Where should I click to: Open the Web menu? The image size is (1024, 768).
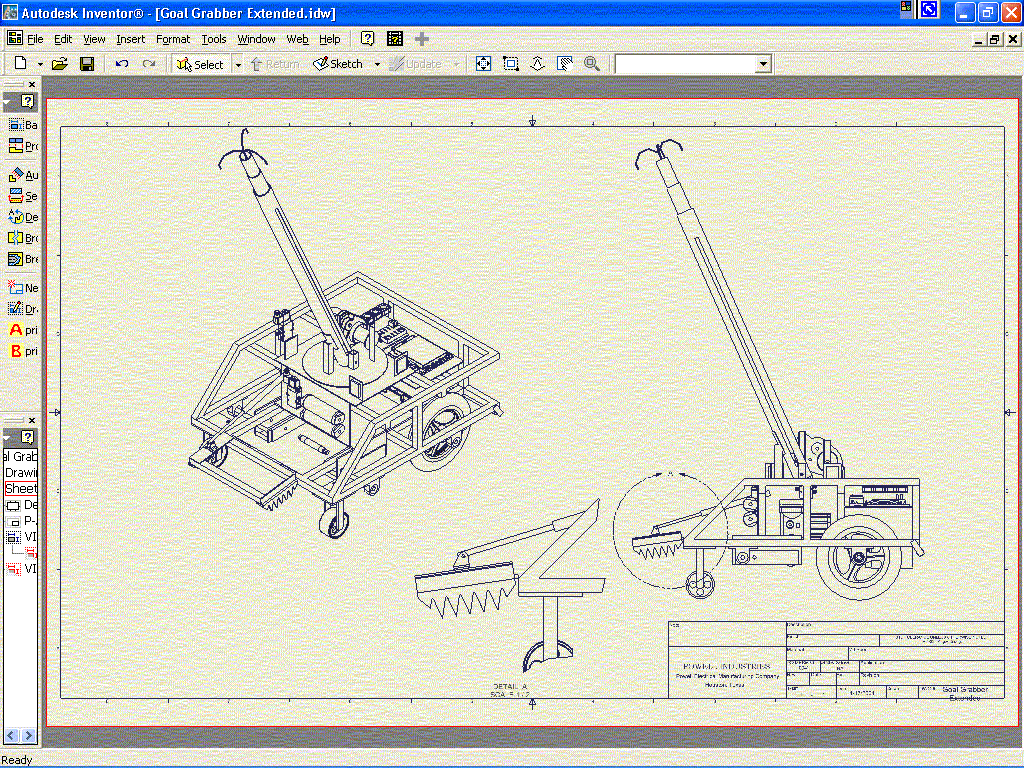pyautogui.click(x=297, y=39)
